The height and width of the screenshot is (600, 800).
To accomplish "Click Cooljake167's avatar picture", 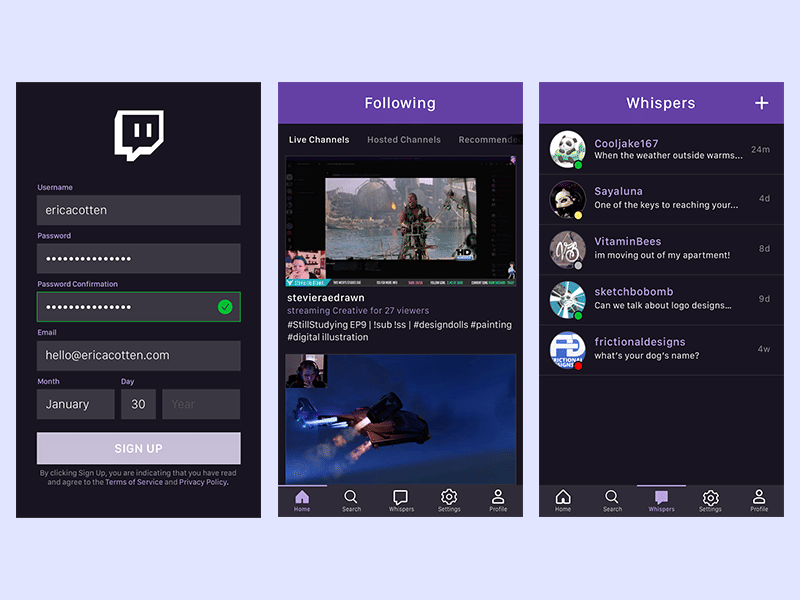I will point(567,149).
